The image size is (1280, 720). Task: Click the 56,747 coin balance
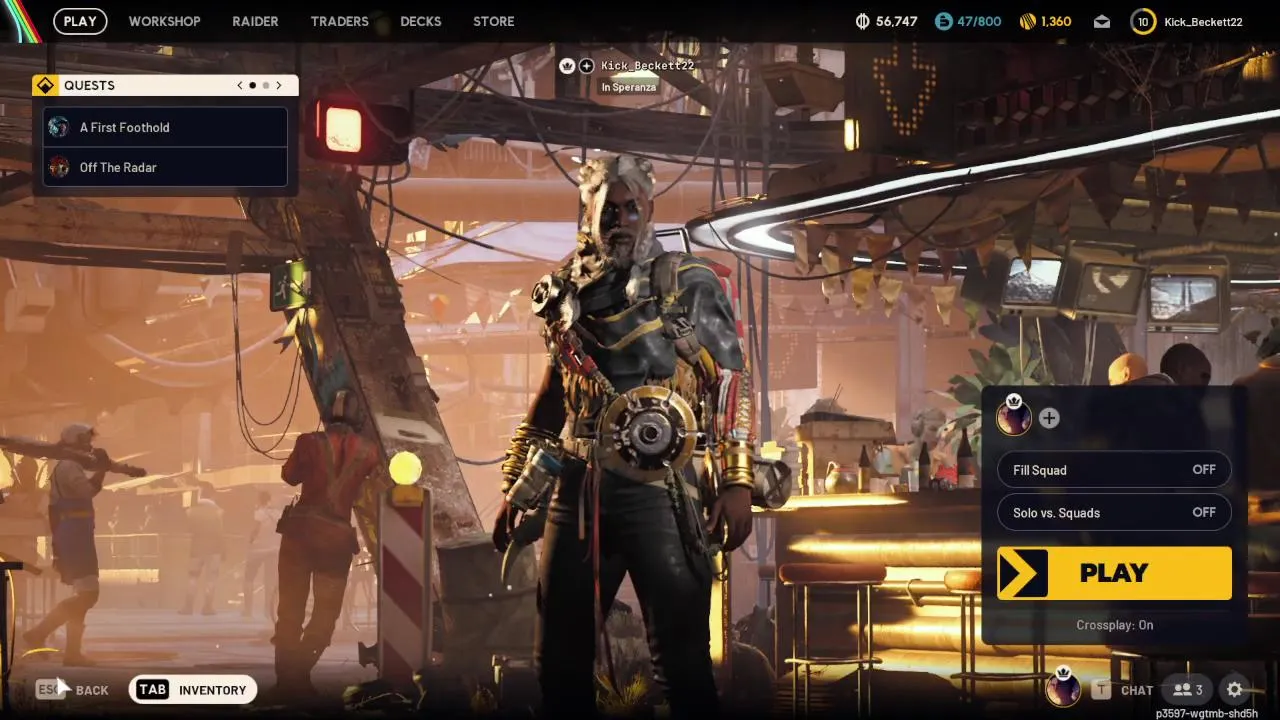[x=896, y=21]
